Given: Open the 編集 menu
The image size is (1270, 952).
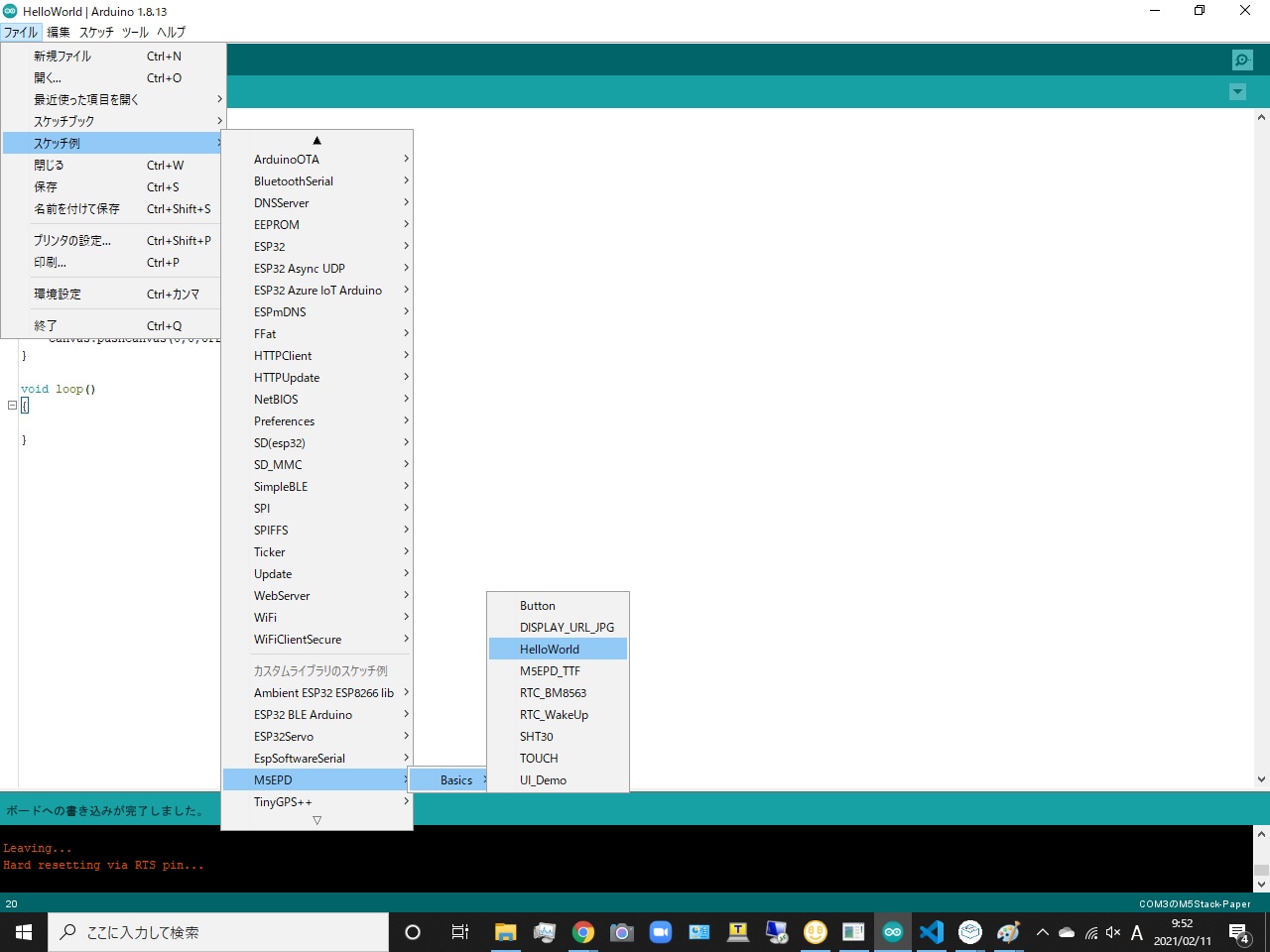Looking at the screenshot, I should (59, 32).
